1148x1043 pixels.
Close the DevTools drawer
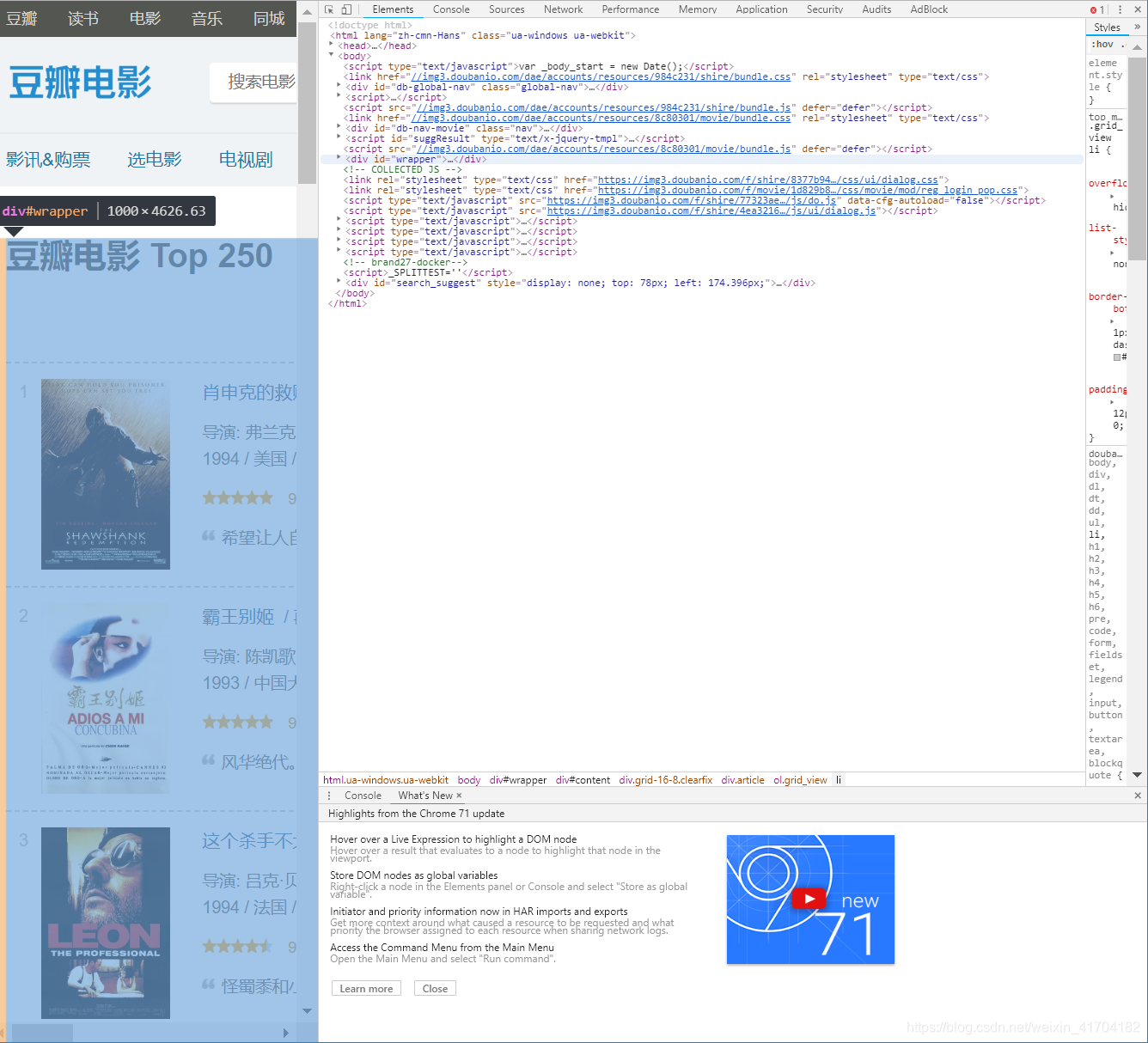coord(1138,796)
